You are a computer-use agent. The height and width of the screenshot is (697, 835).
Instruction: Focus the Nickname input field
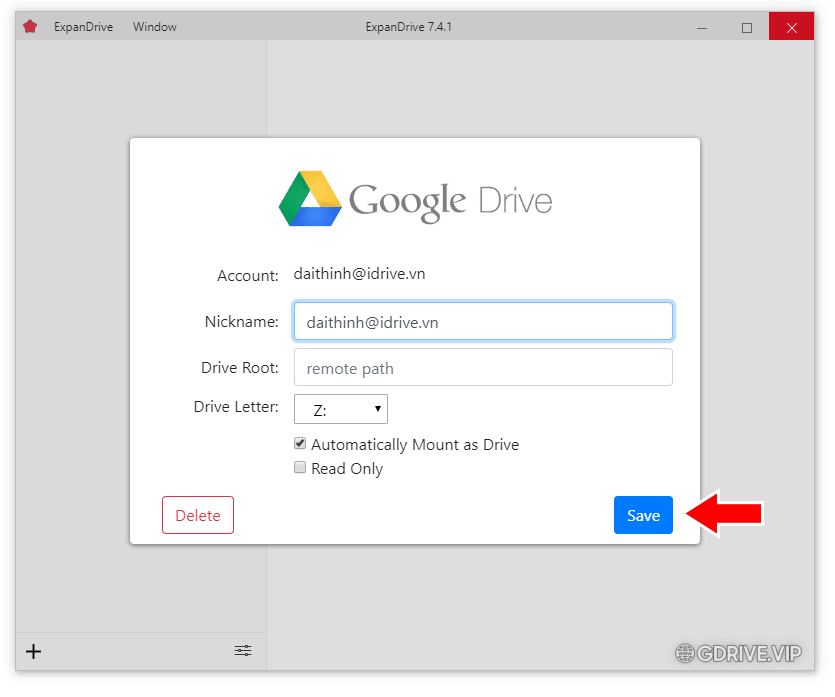484,321
